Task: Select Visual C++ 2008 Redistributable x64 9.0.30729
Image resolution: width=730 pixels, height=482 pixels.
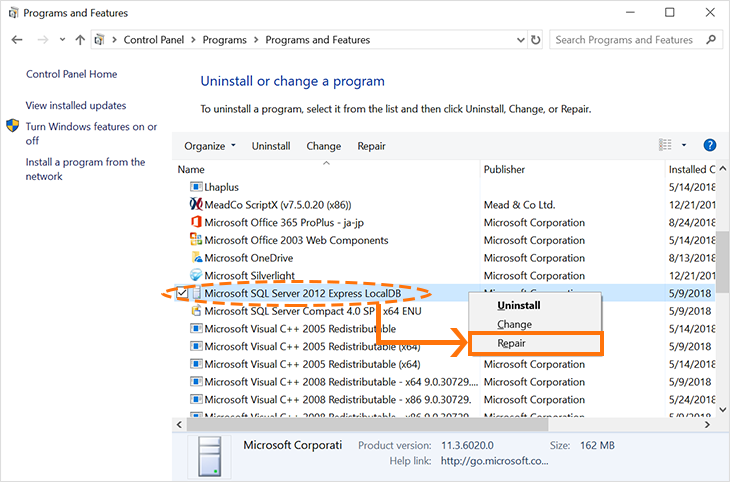Action: [x=341, y=382]
